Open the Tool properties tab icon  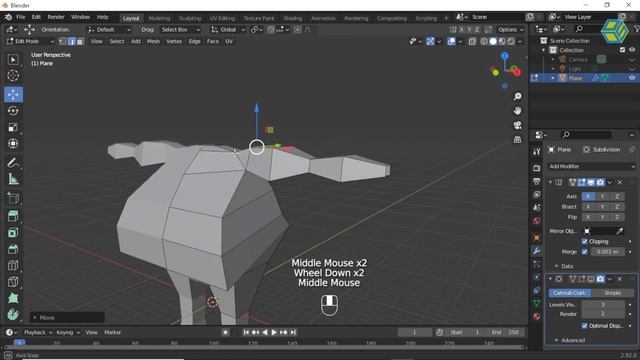coord(537,151)
